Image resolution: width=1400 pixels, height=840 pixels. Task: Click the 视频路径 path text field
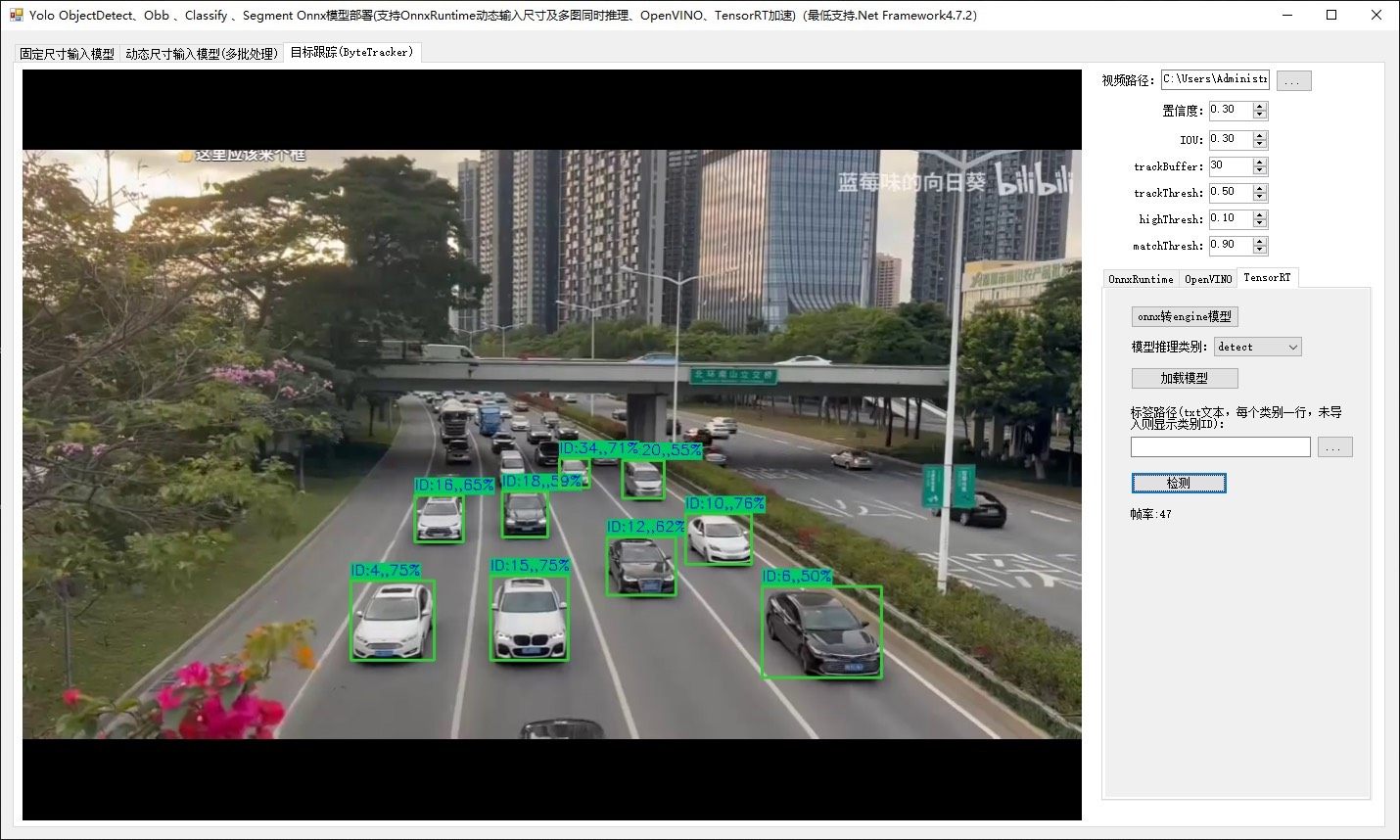[x=1215, y=79]
